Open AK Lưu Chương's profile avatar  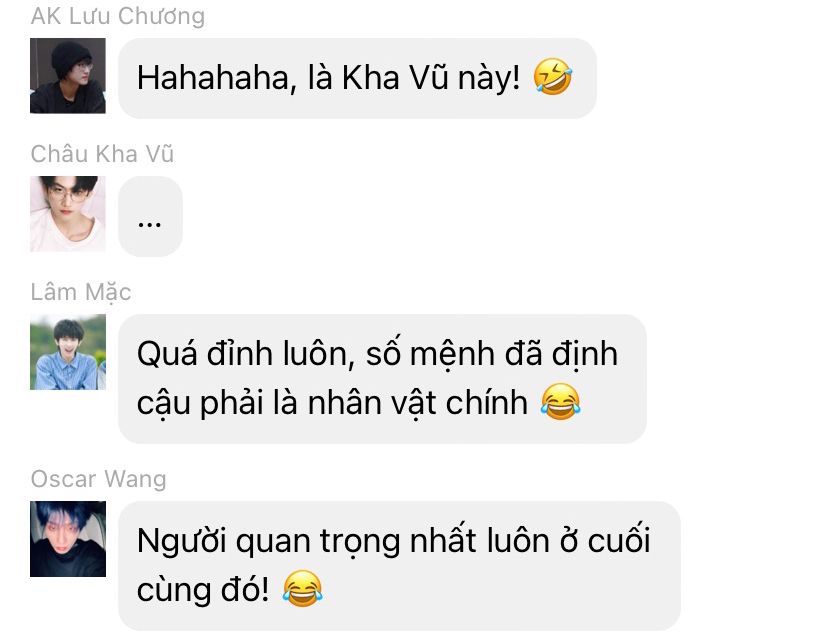point(68,76)
